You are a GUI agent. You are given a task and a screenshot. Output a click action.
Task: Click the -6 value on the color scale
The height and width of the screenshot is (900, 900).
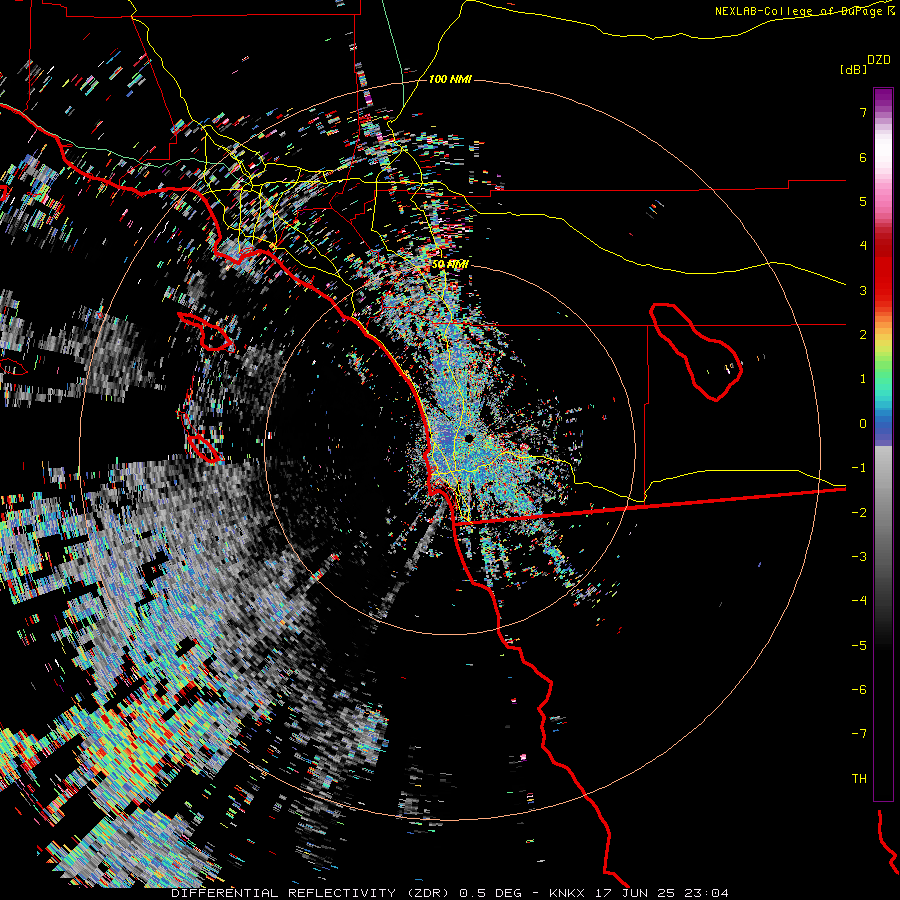click(859, 690)
